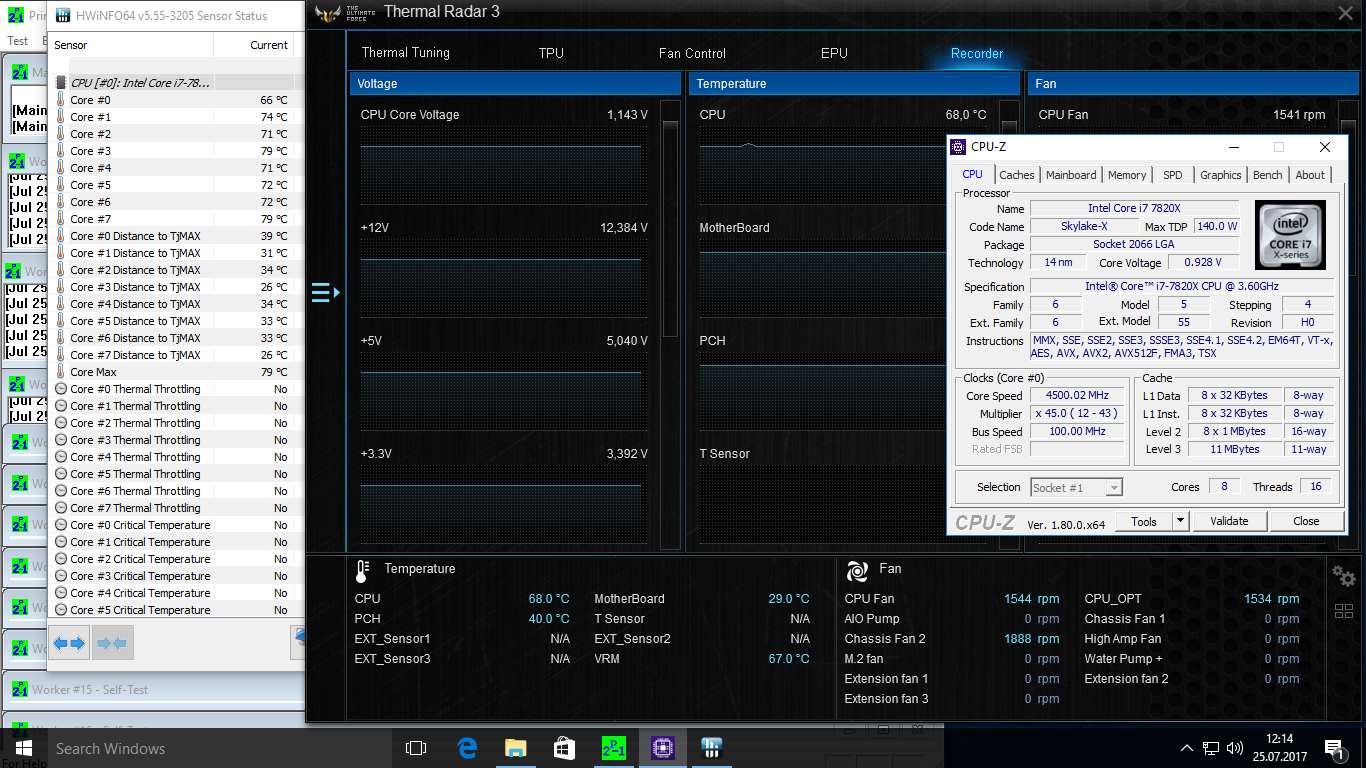Switch to HWiNFO on the taskbar
1366x768 pixels.
[711, 748]
